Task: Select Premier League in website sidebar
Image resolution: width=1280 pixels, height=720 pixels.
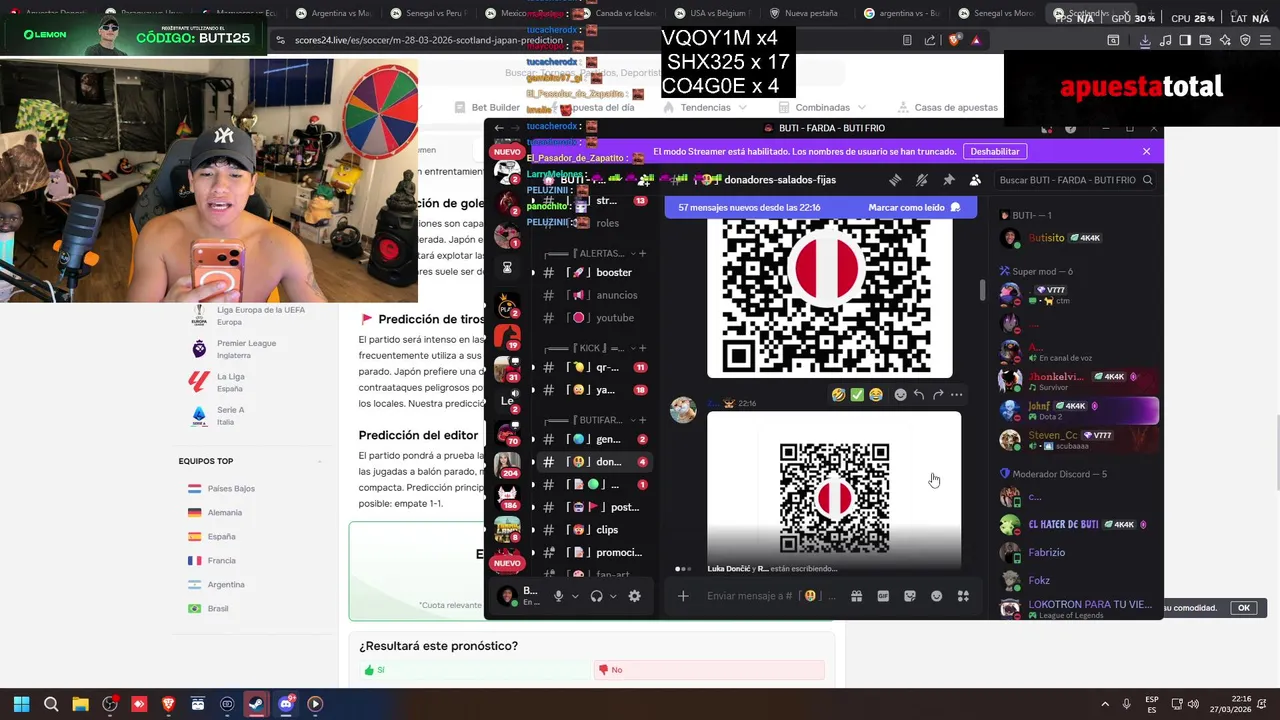Action: pos(247,349)
